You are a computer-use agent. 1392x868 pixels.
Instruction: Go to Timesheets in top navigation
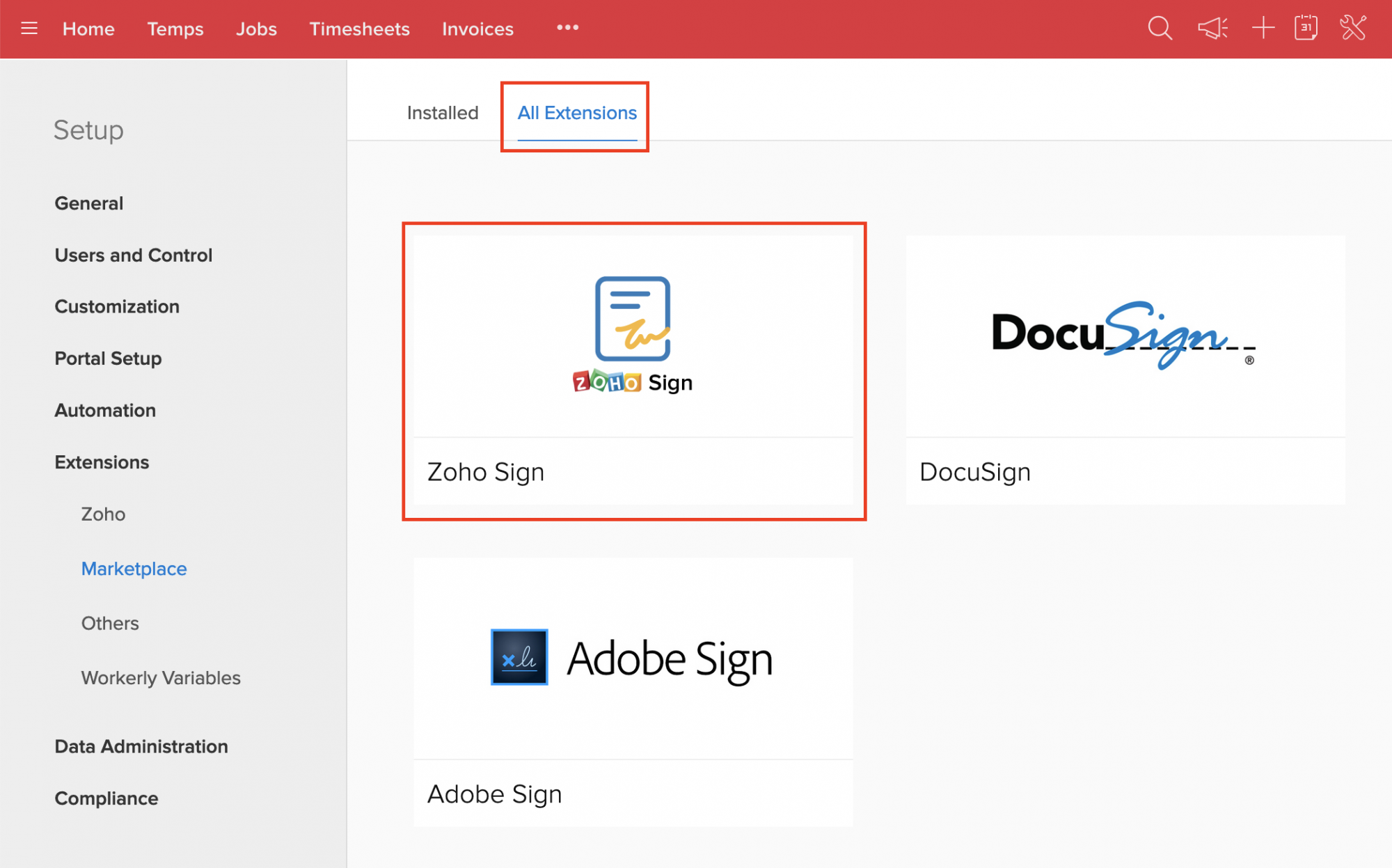359,29
